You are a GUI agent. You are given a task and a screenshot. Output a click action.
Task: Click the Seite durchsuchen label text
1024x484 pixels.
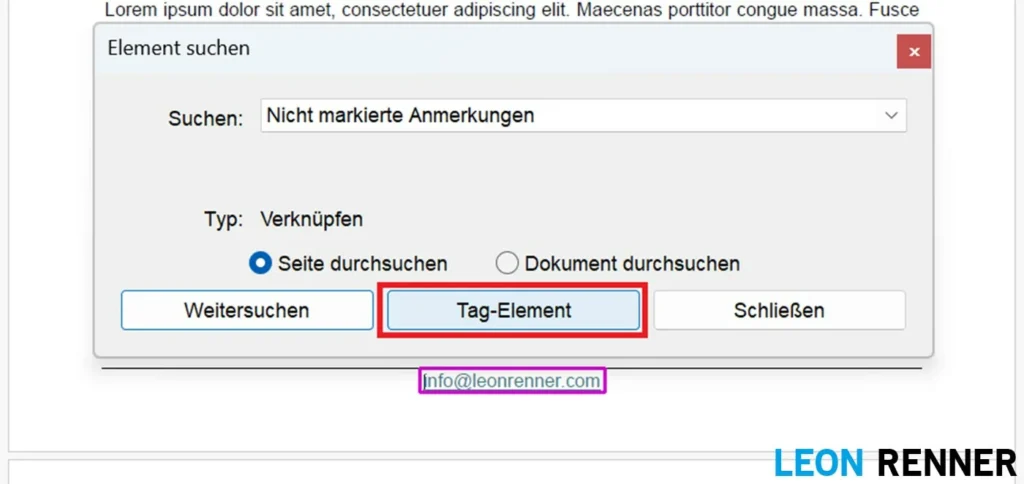(362, 264)
